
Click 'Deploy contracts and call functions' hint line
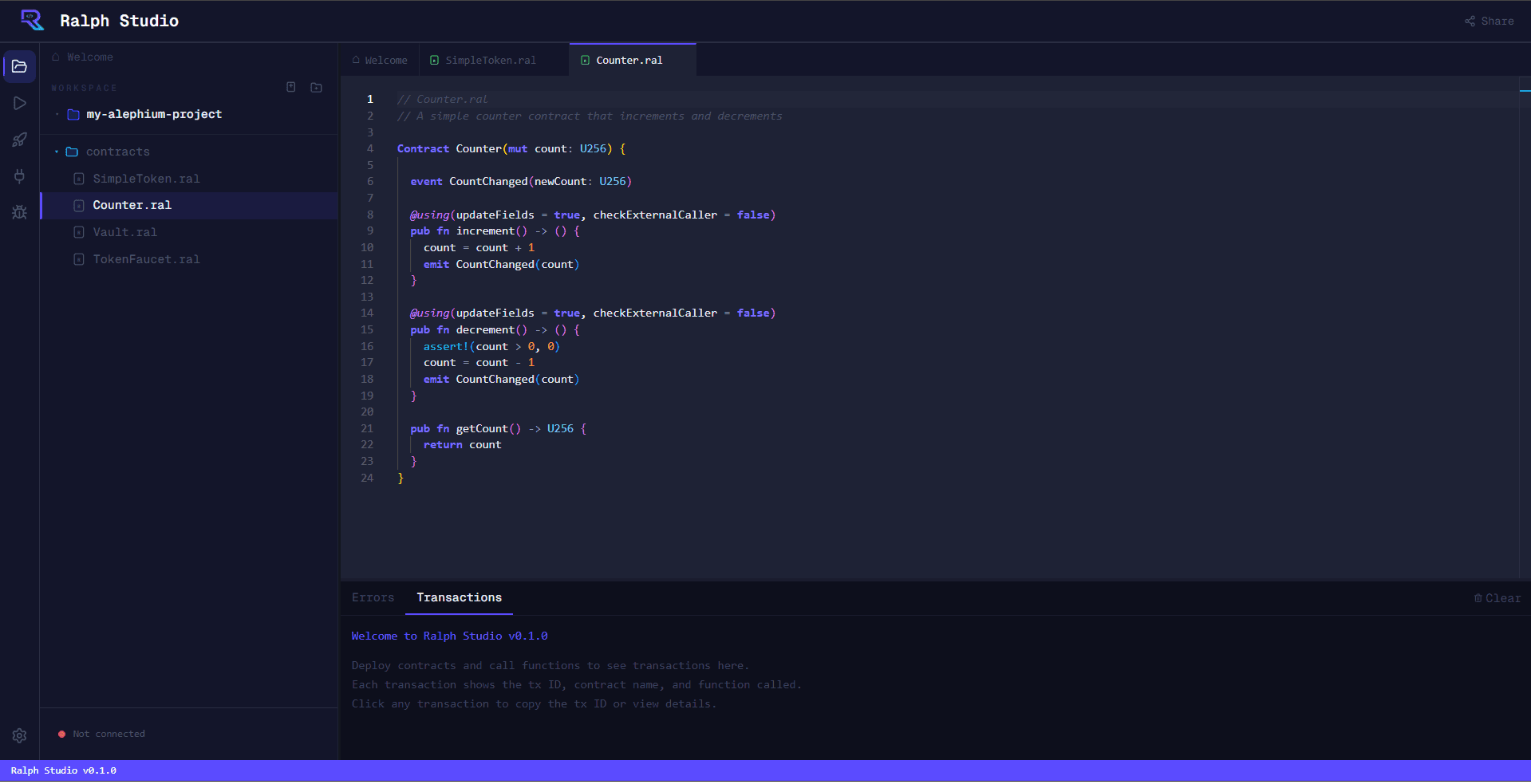pos(550,665)
